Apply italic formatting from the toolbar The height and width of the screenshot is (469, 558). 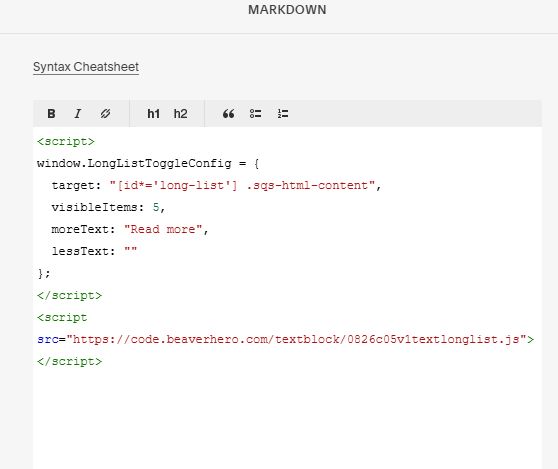pos(78,114)
